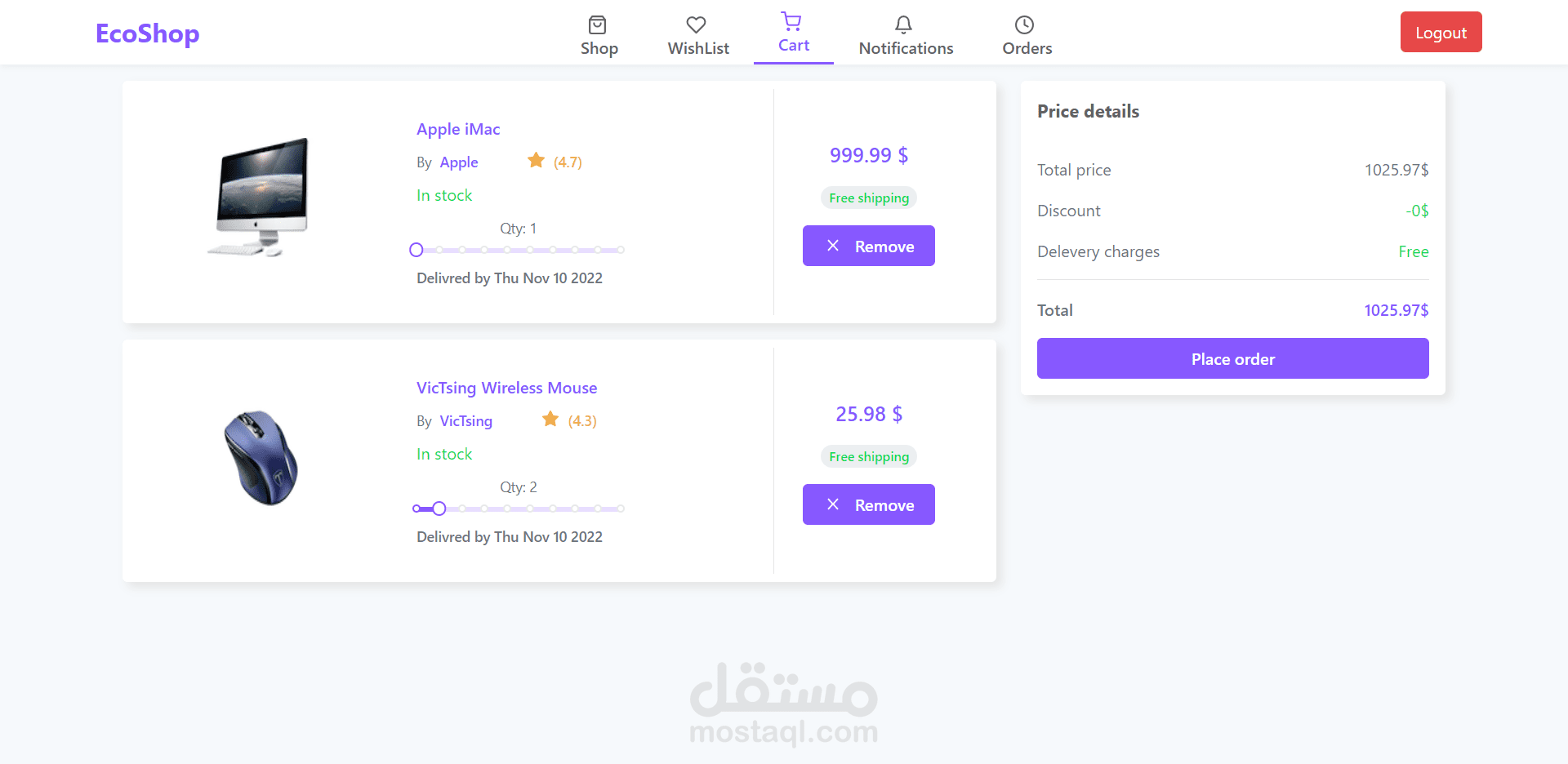Visit the VicTsing brand link
This screenshot has width=1568, height=764.
[x=466, y=421]
